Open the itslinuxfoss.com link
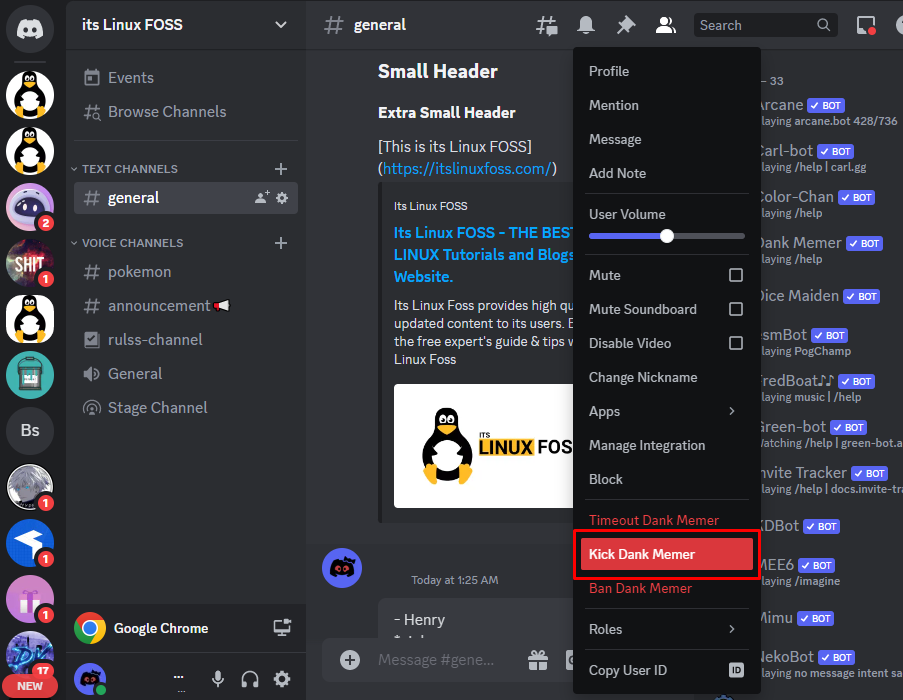The image size is (903, 700). (x=467, y=169)
